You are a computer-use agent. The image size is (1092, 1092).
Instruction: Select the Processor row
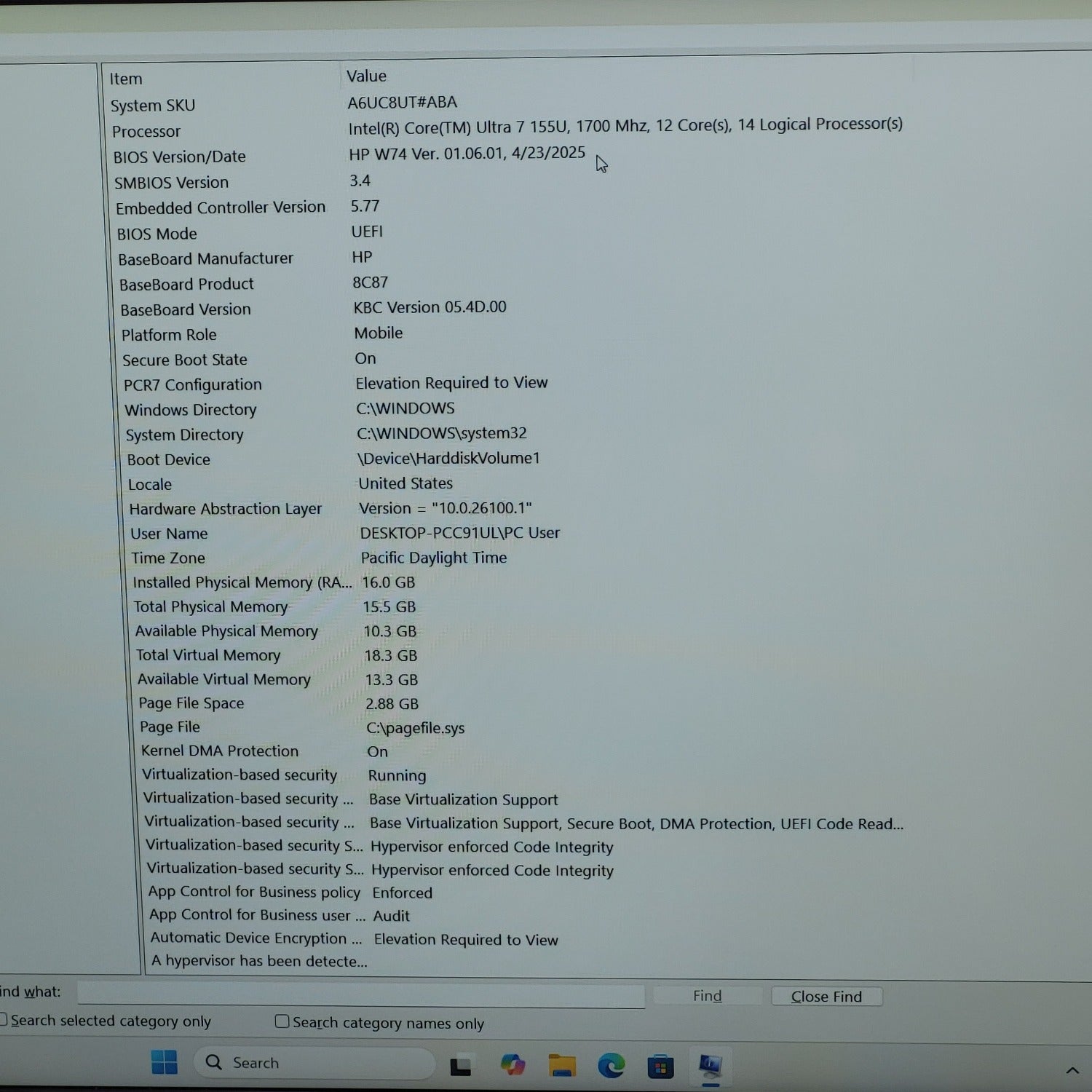pos(507,128)
